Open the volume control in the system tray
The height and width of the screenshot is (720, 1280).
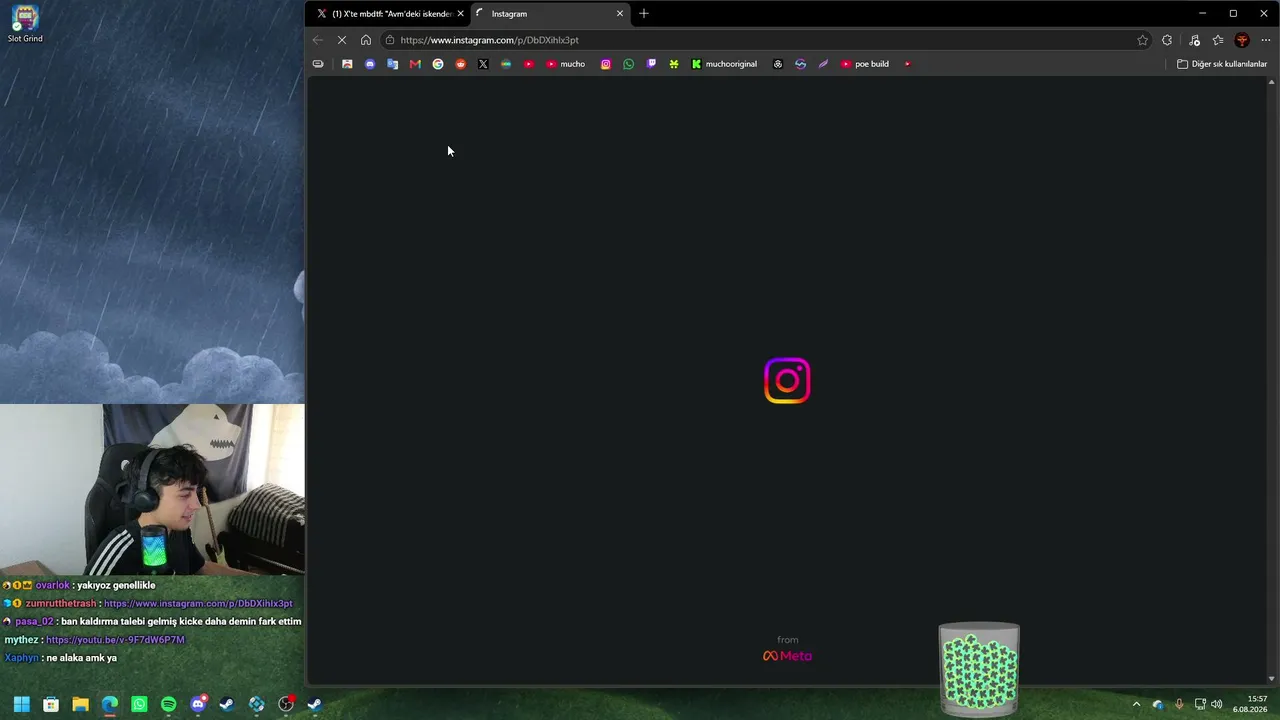click(1217, 705)
